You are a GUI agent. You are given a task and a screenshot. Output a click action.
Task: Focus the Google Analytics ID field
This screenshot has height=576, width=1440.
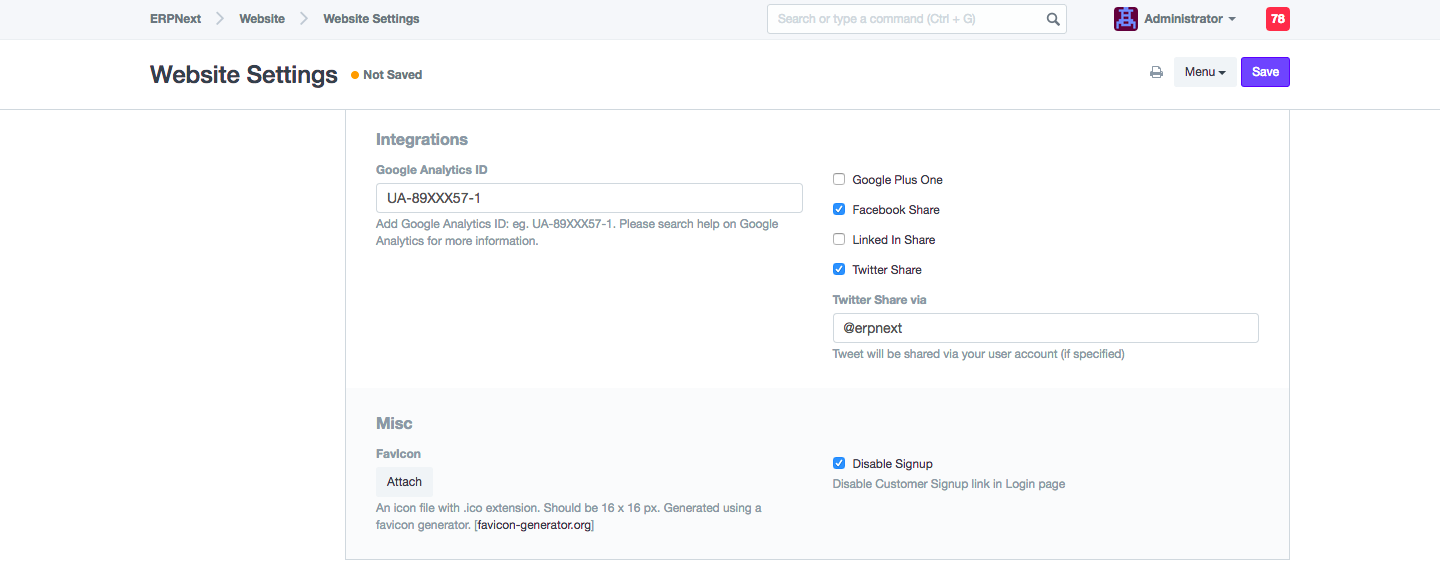(x=589, y=198)
